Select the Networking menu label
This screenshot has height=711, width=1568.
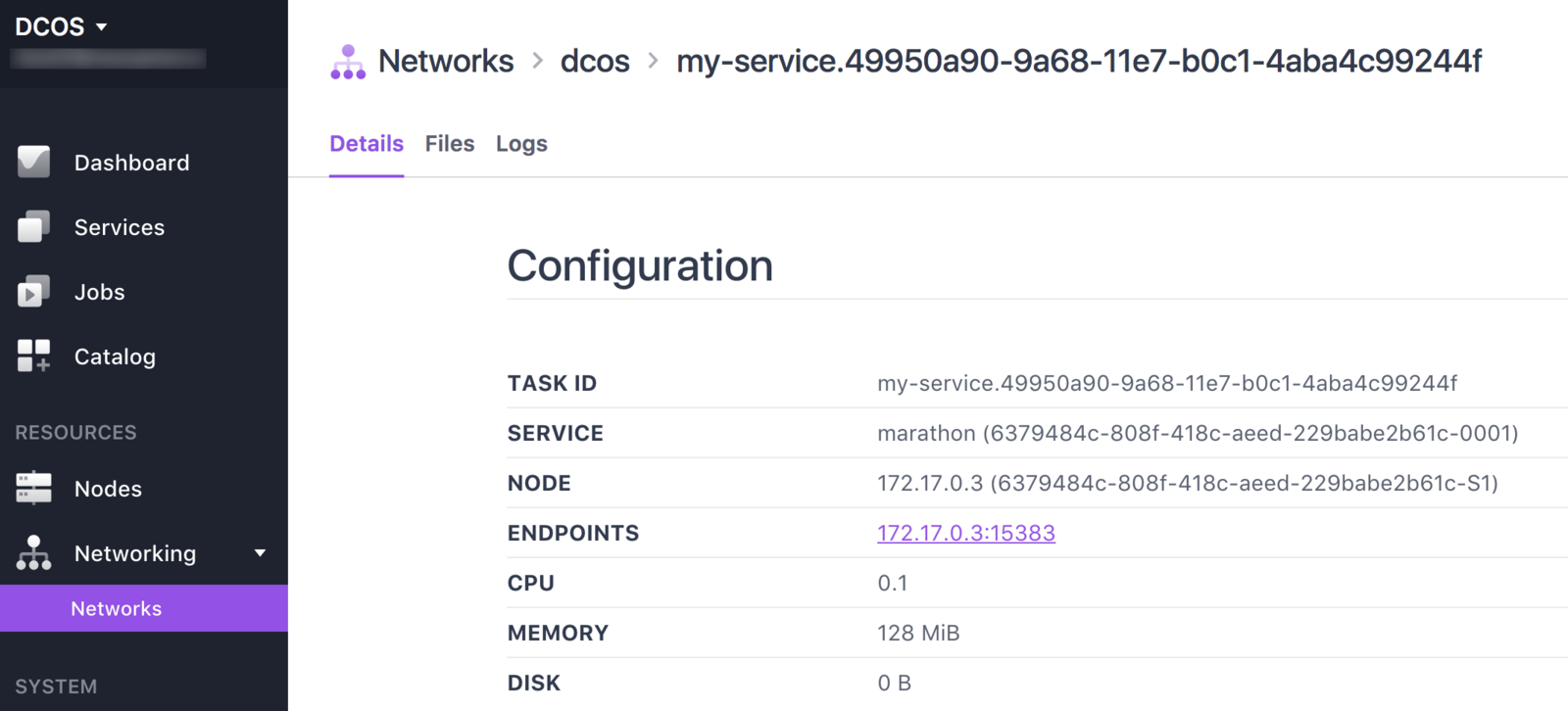135,553
